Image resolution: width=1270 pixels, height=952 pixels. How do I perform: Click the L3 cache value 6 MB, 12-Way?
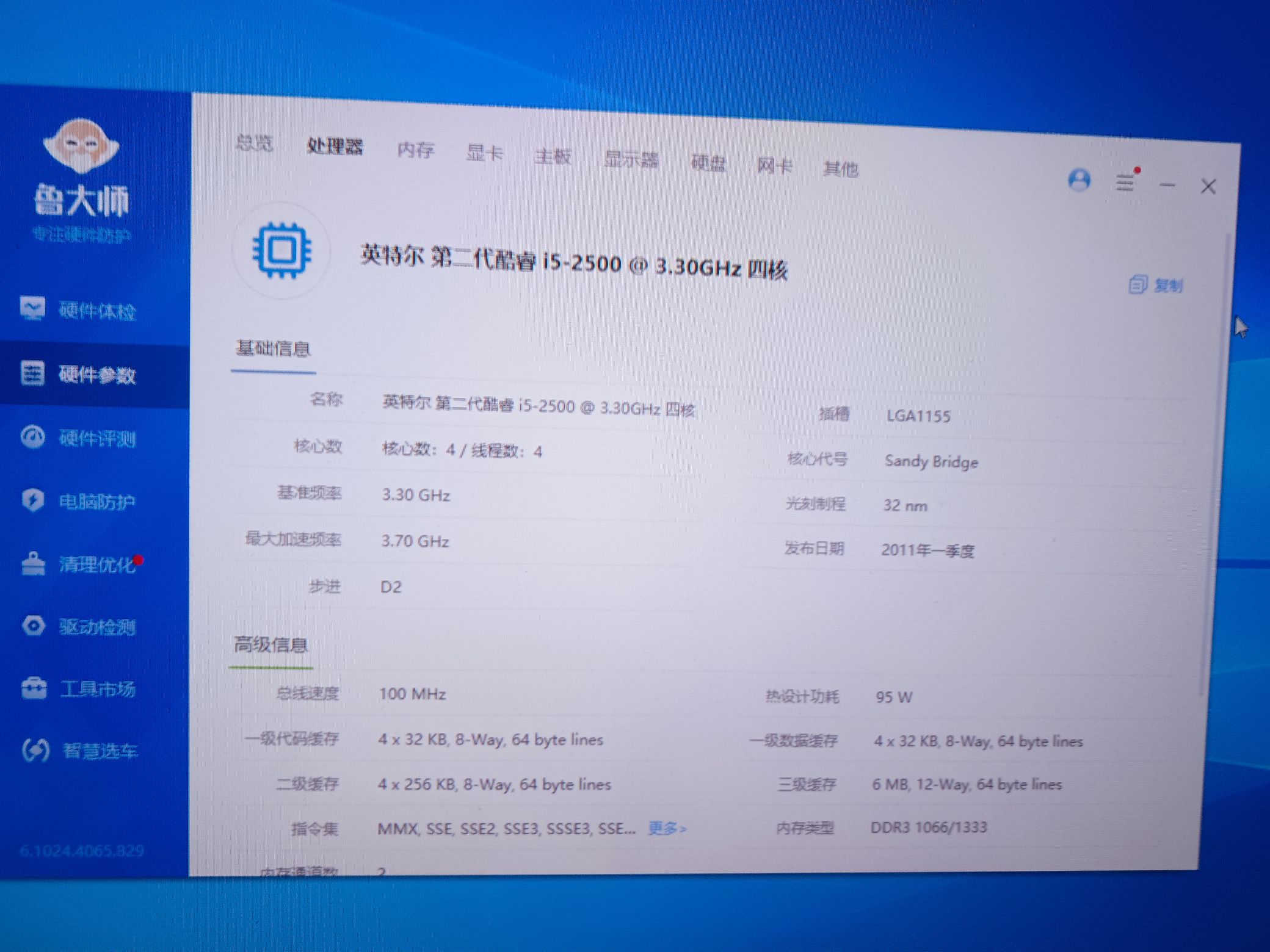pos(967,784)
